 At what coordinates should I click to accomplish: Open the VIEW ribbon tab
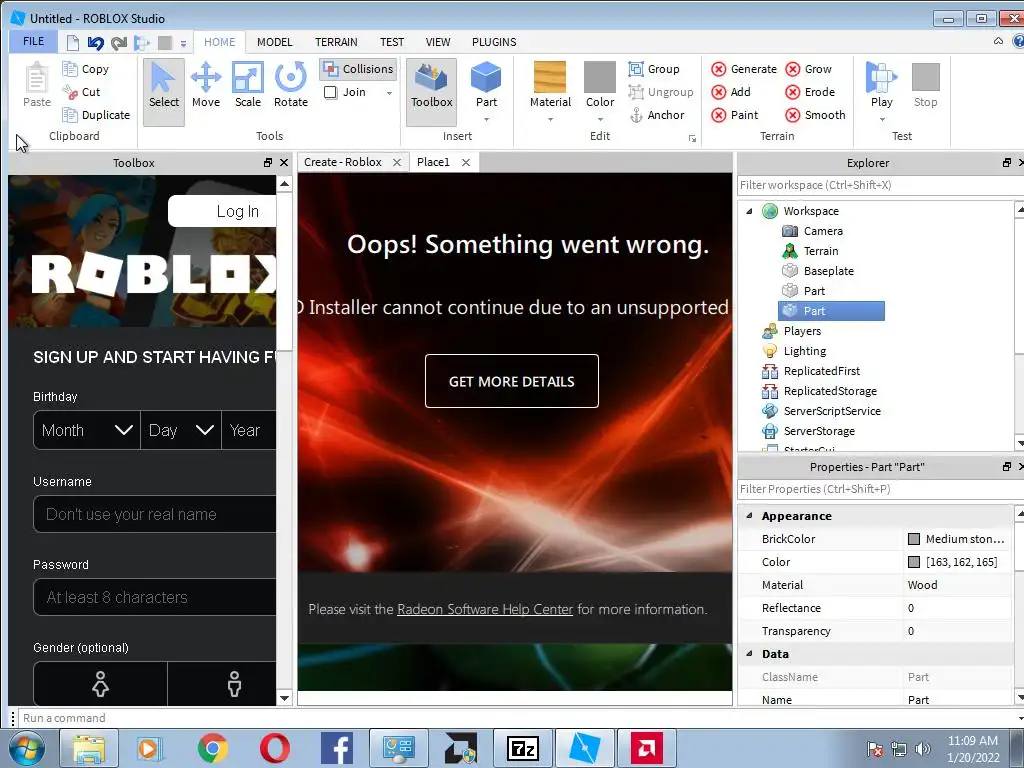[x=438, y=42]
